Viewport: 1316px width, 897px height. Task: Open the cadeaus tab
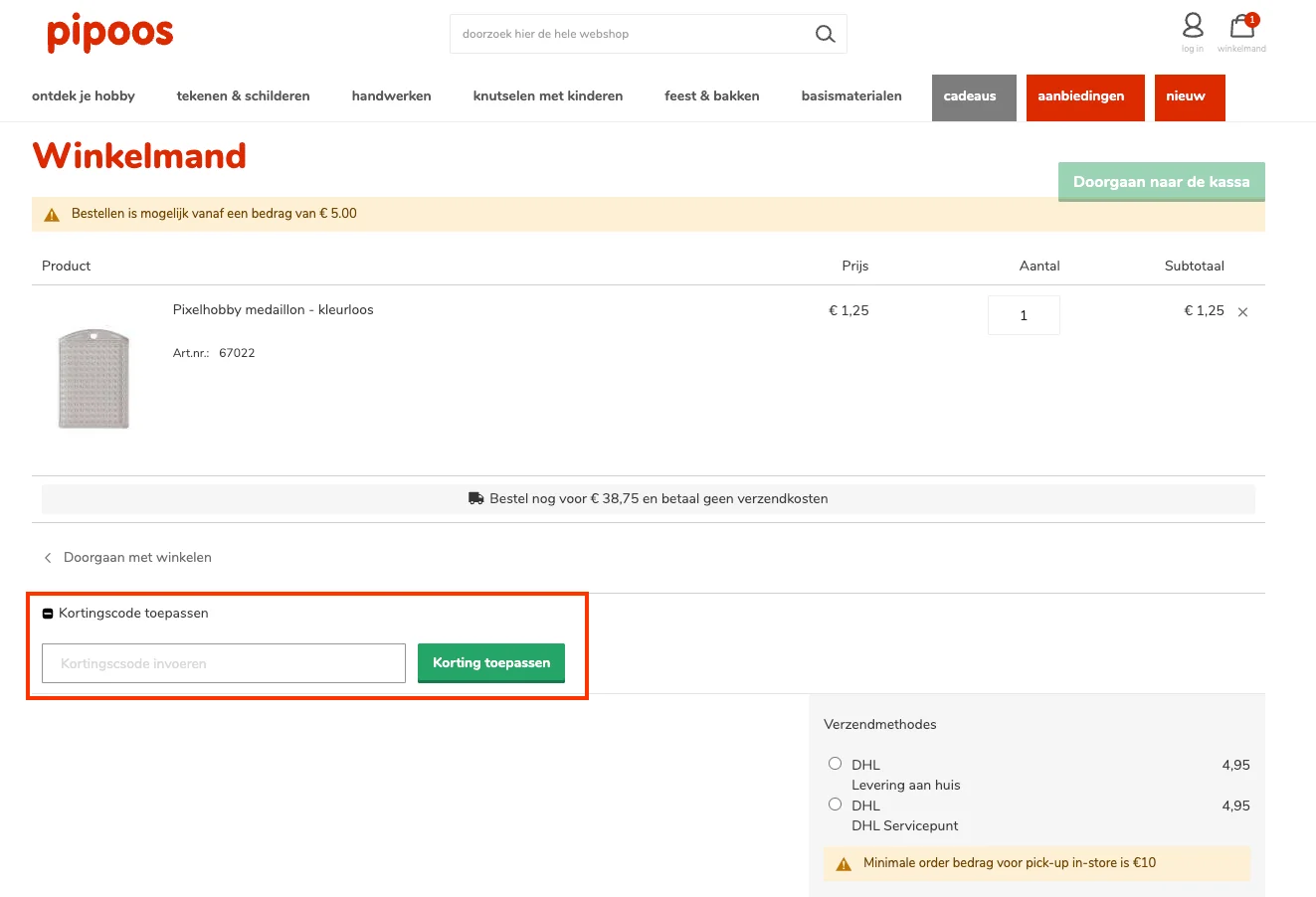pyautogui.click(x=973, y=97)
